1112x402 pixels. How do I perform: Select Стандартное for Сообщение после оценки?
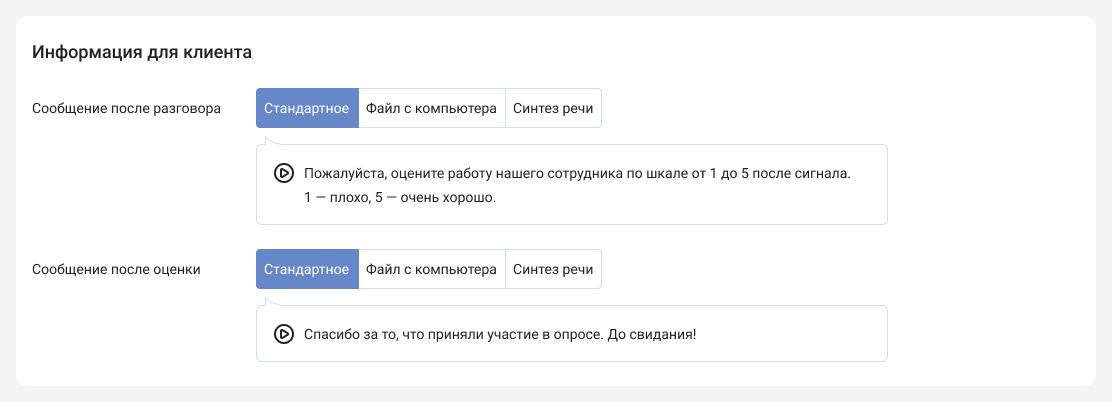pos(307,269)
